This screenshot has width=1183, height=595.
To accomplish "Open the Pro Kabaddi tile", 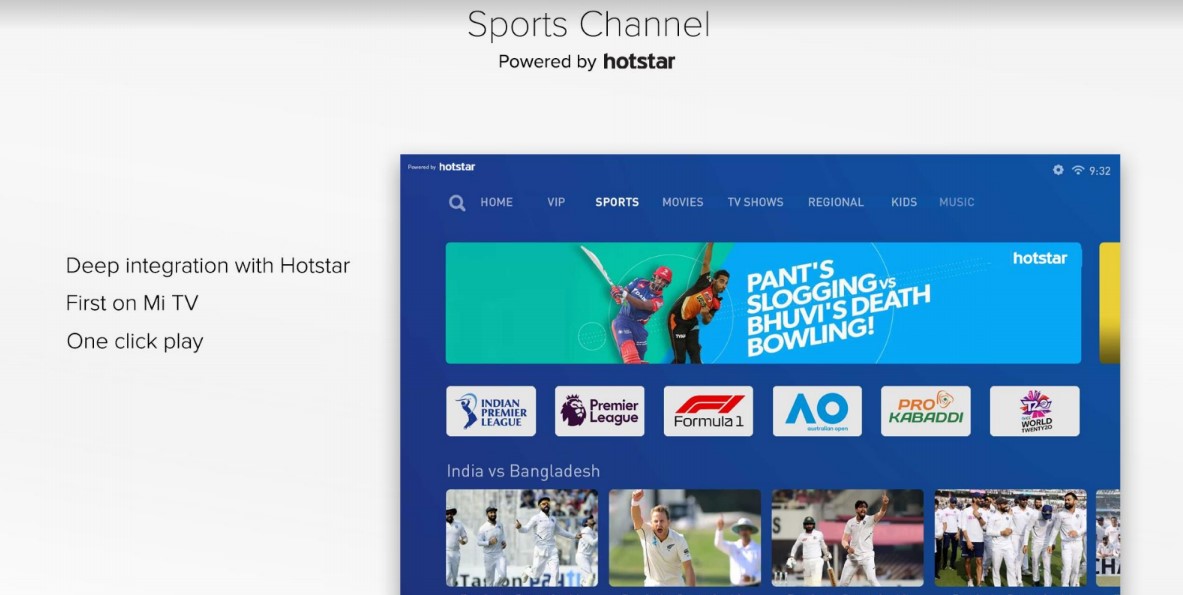I will tap(926, 411).
